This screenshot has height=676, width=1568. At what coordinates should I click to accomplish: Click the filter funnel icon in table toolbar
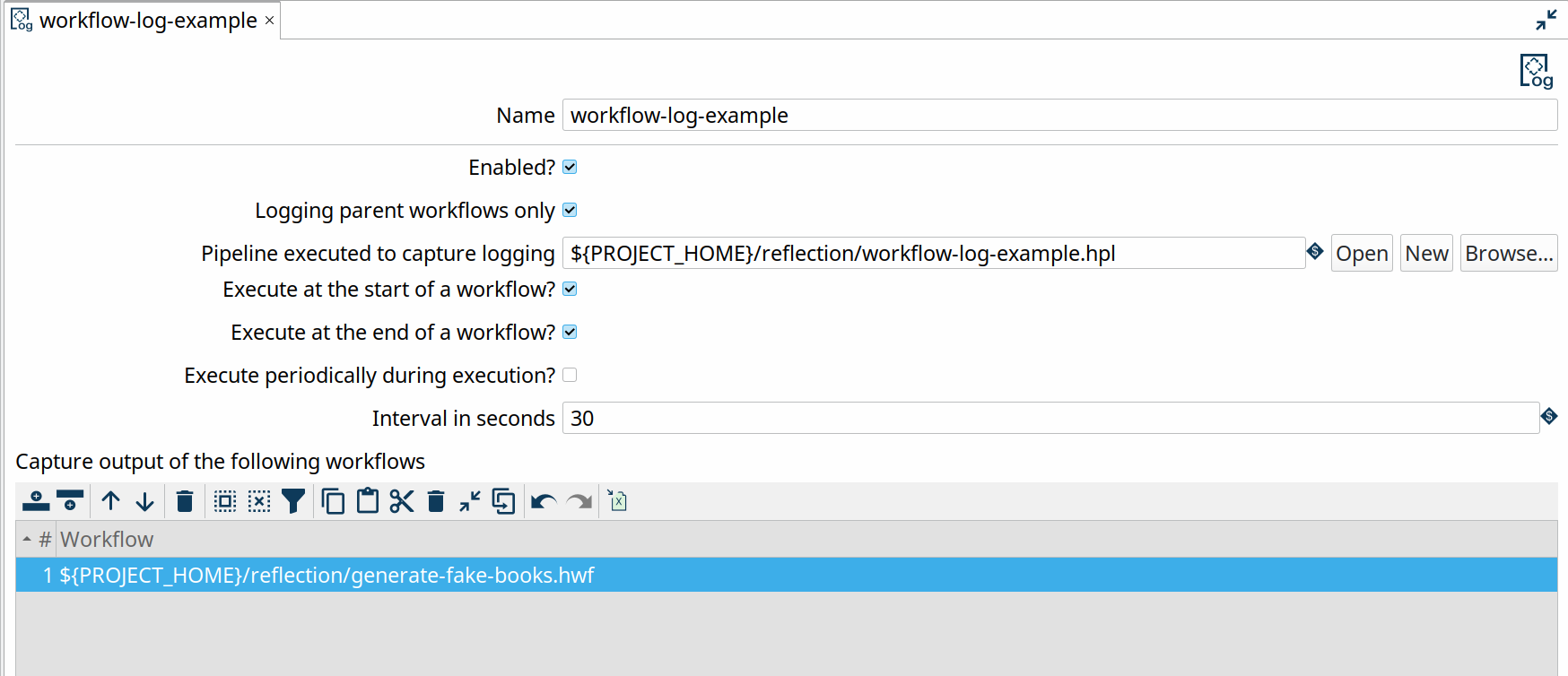click(293, 500)
